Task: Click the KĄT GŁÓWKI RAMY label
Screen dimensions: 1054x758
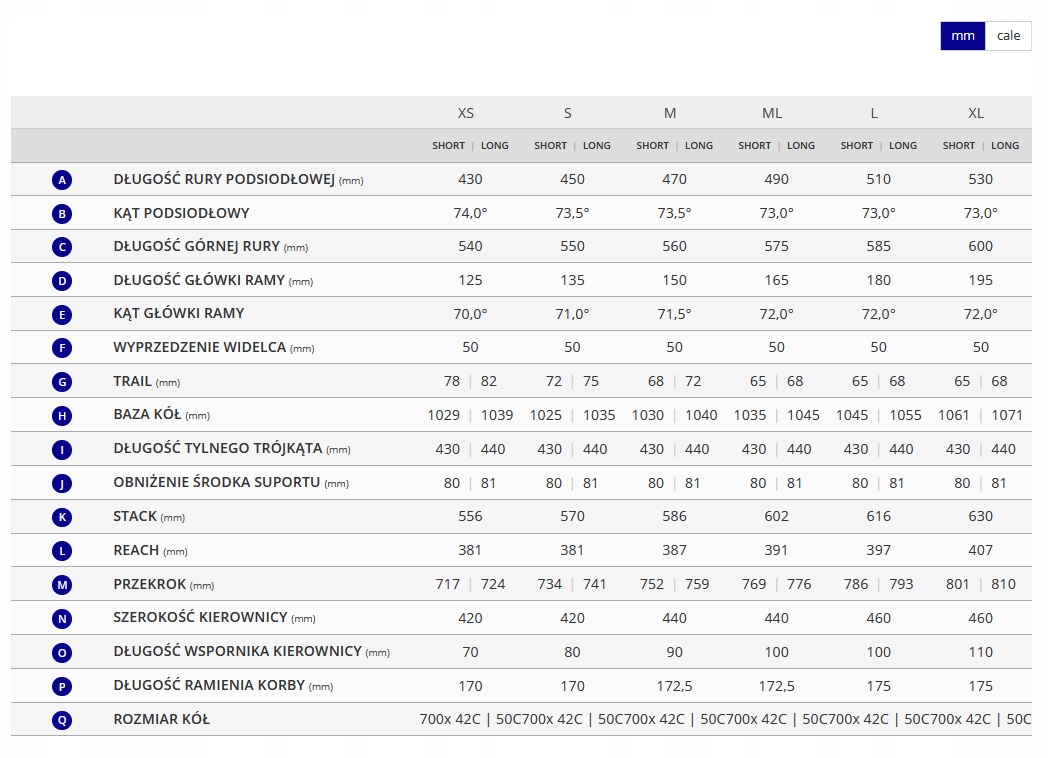Action: coord(179,313)
